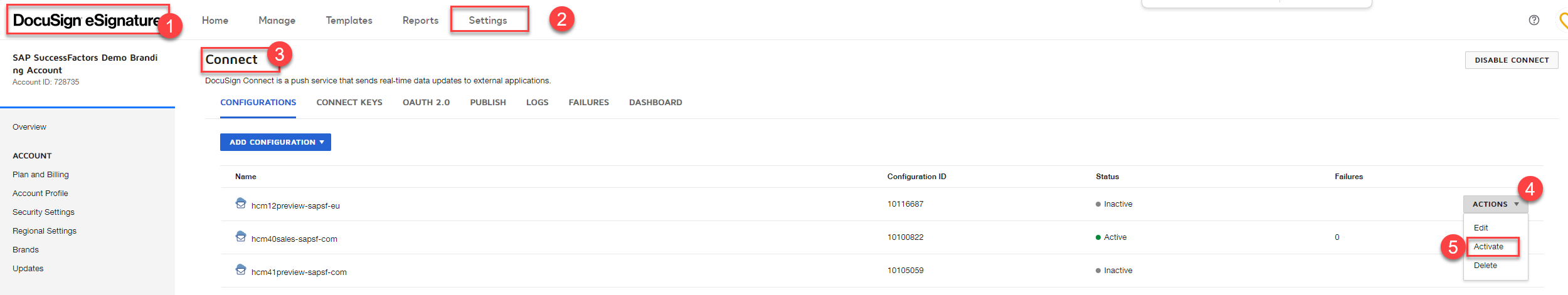Go to the Logs tab
Image resolution: width=1568 pixels, height=295 pixels.
tap(538, 103)
